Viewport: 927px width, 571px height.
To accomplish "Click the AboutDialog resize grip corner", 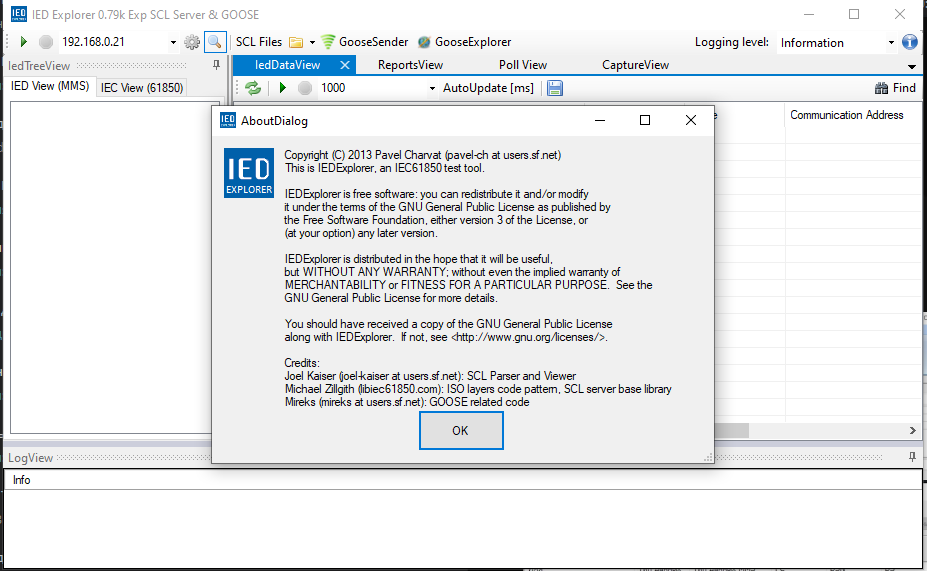I will [x=708, y=458].
